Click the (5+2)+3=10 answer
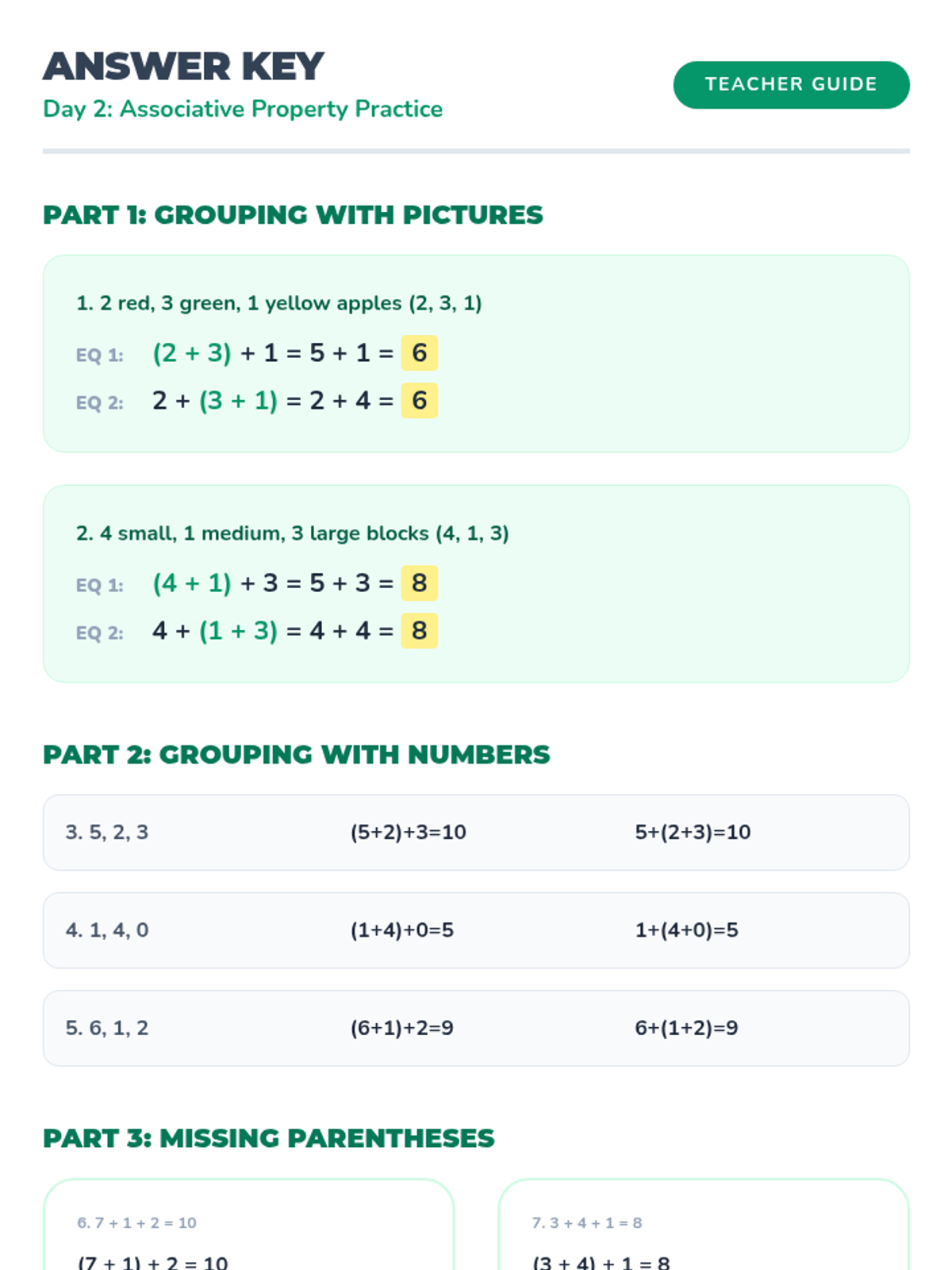952x1270 pixels. click(x=408, y=832)
